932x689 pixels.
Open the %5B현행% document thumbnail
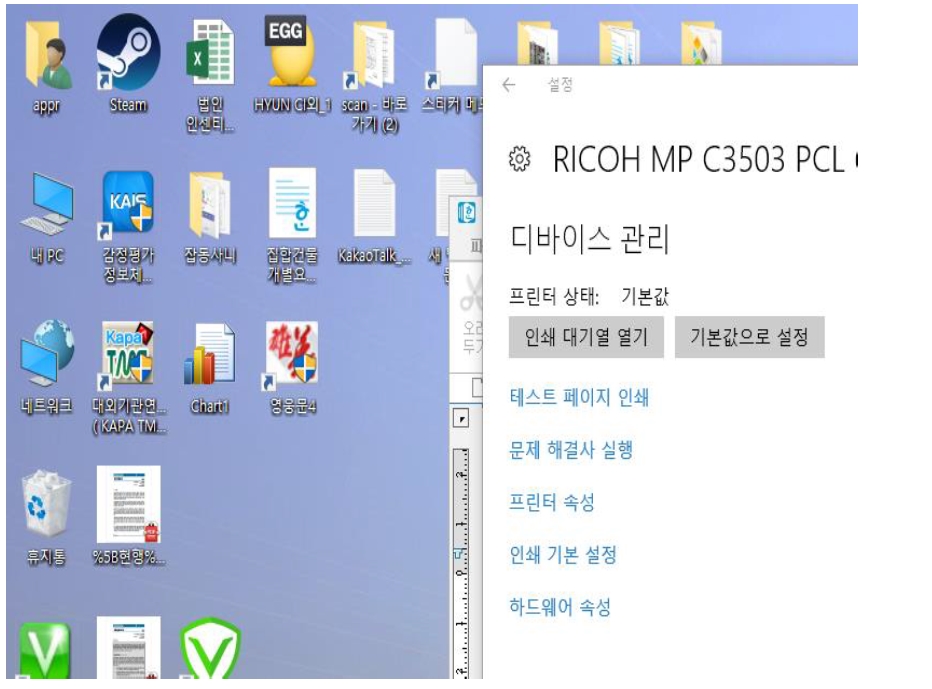(128, 504)
